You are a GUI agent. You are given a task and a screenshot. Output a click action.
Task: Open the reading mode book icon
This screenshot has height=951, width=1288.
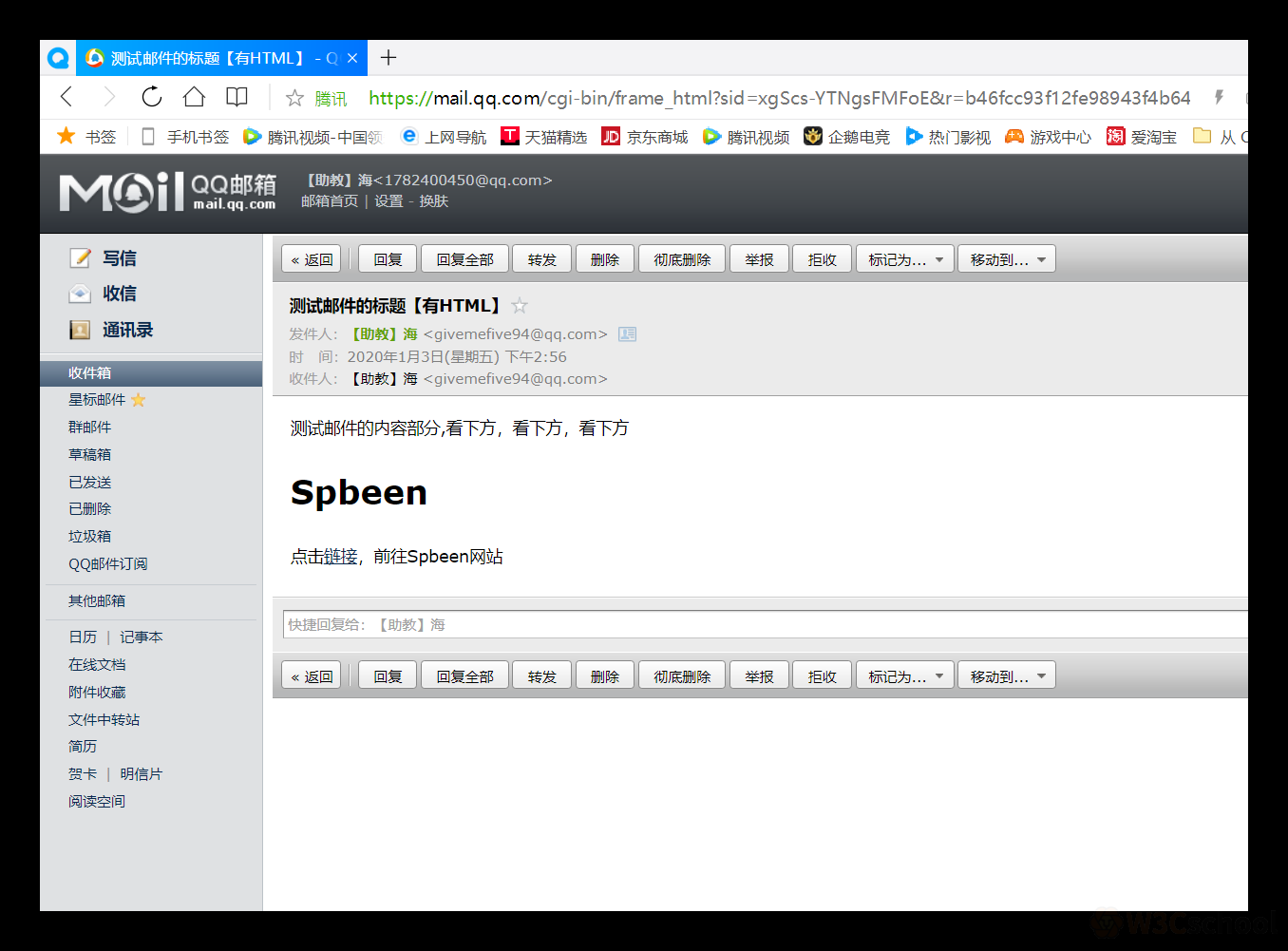click(x=237, y=97)
